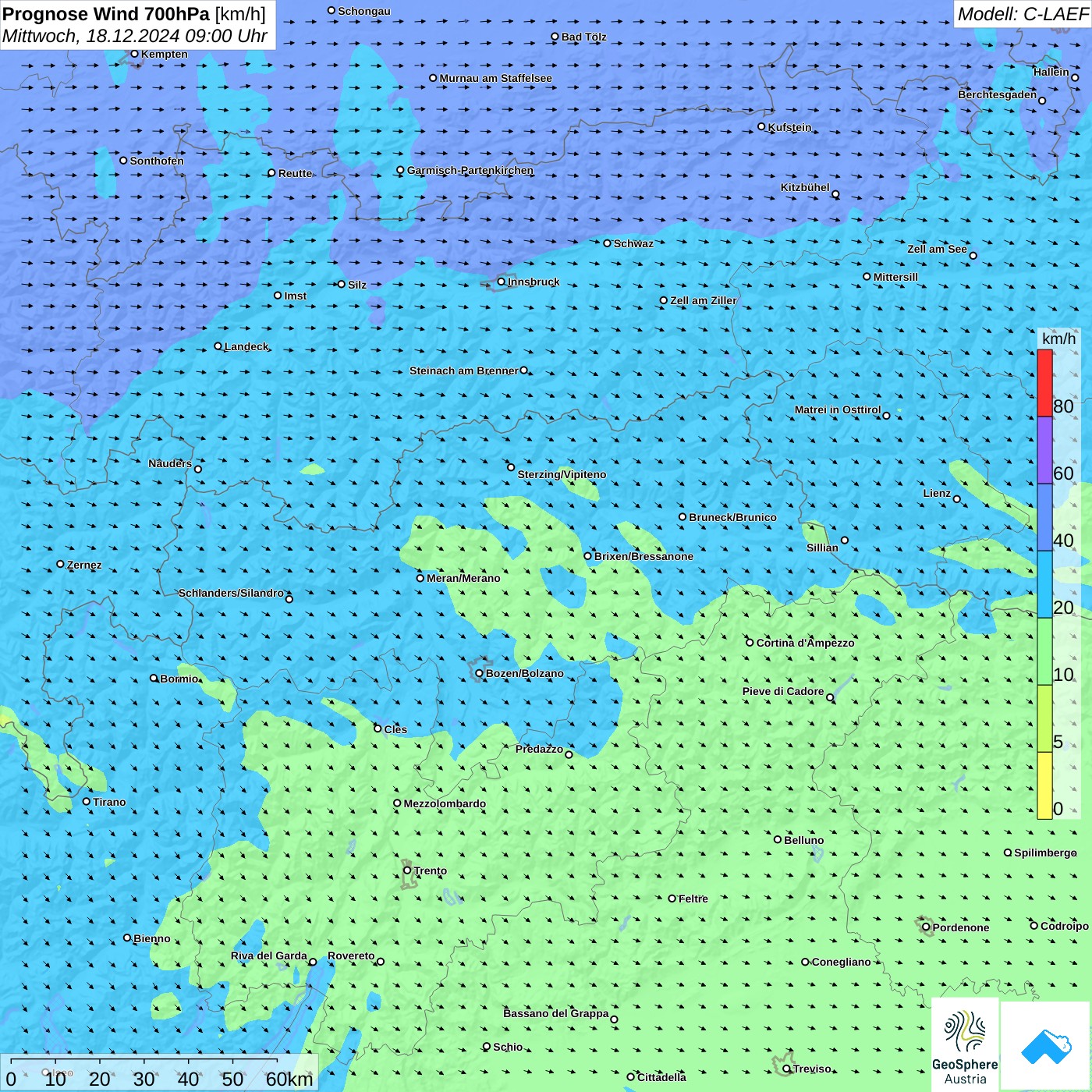Click the Schongau city label
The image size is (1092, 1092).
click(364, 11)
